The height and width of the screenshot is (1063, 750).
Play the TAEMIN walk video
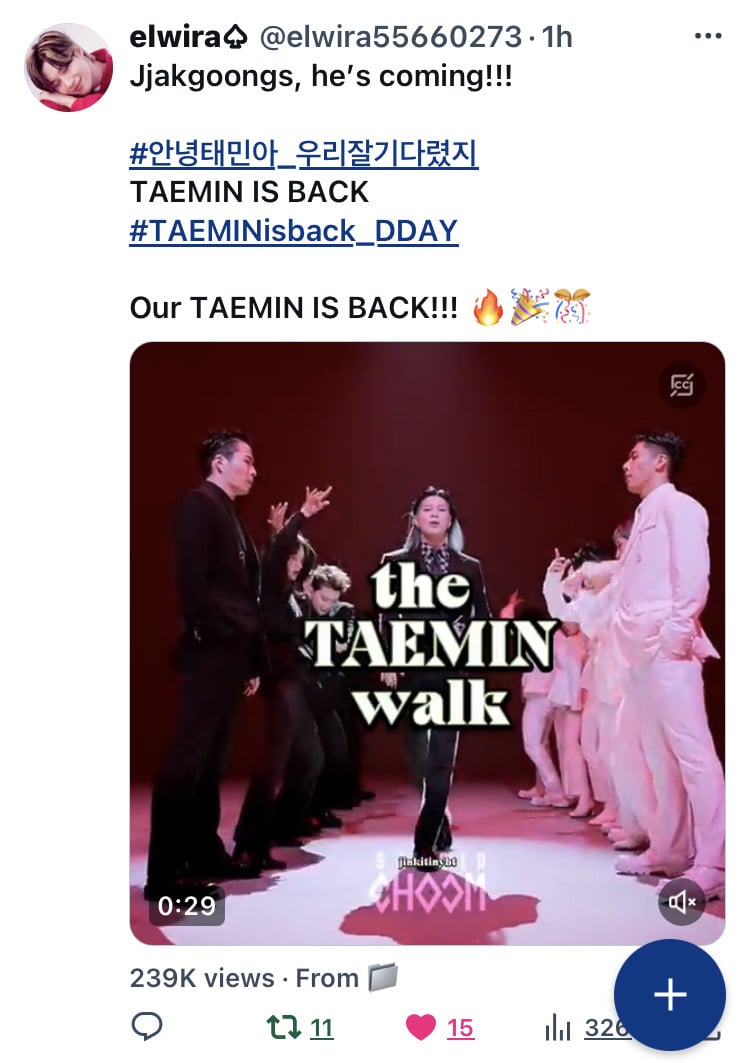pos(427,643)
